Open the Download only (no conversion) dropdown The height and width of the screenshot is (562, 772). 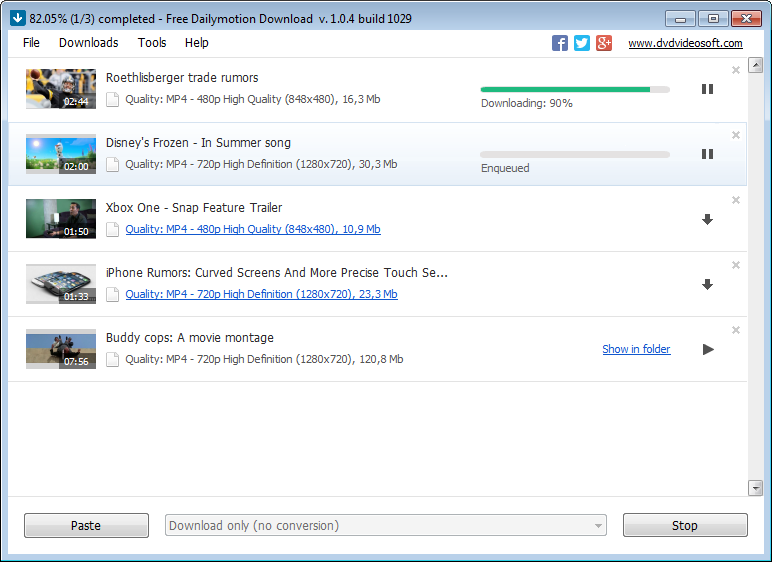tap(386, 526)
